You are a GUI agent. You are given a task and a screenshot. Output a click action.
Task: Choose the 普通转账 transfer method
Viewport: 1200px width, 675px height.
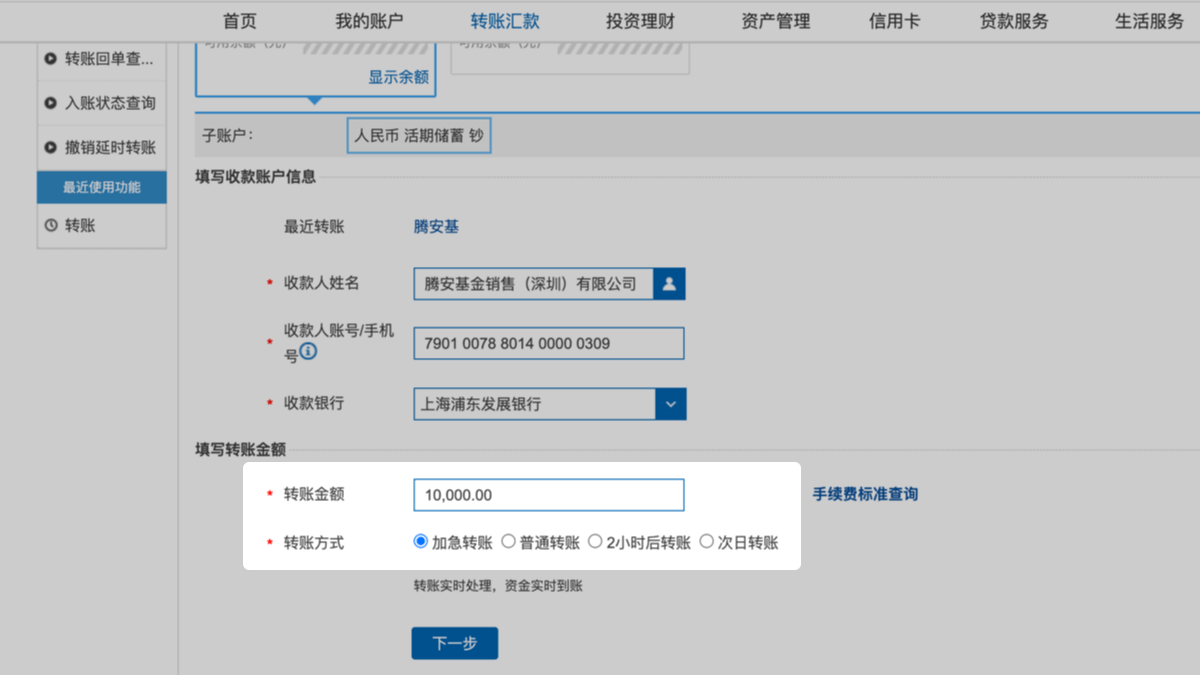[508, 542]
